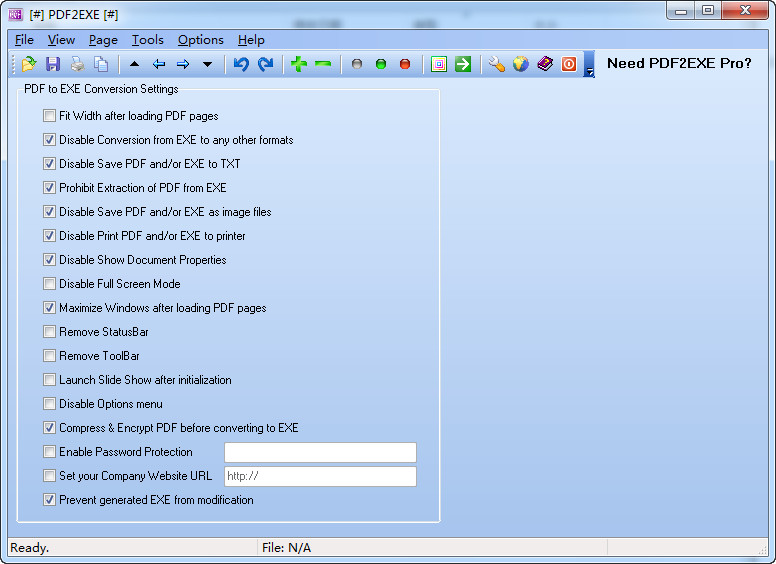Go to previous page with left arrow
This screenshot has height=564, width=776.
(x=159, y=64)
